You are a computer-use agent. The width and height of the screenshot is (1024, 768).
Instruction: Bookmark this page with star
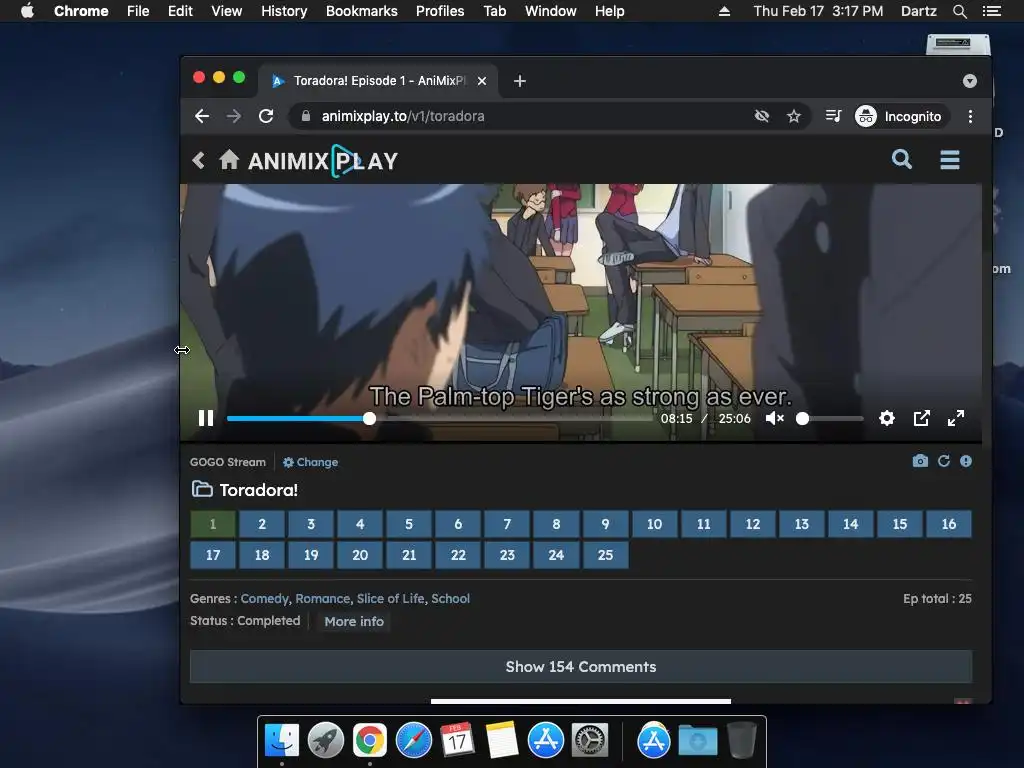pyautogui.click(x=793, y=116)
